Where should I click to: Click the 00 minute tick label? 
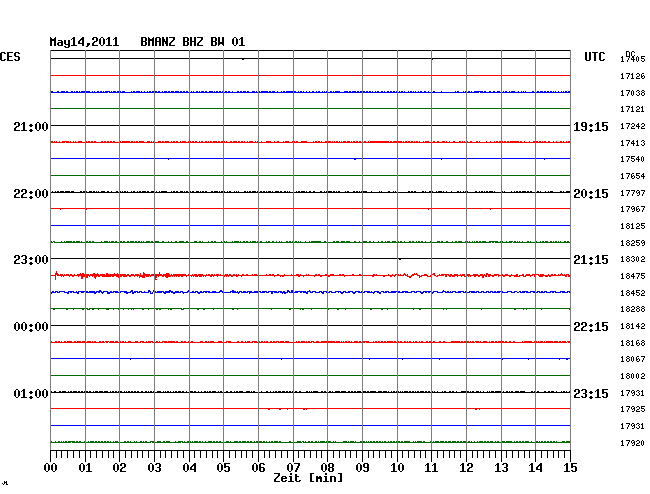point(51,468)
